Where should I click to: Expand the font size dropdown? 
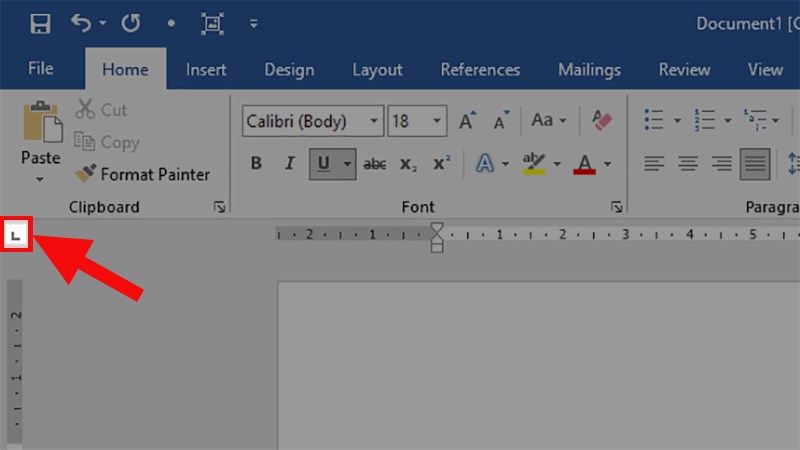pos(437,121)
